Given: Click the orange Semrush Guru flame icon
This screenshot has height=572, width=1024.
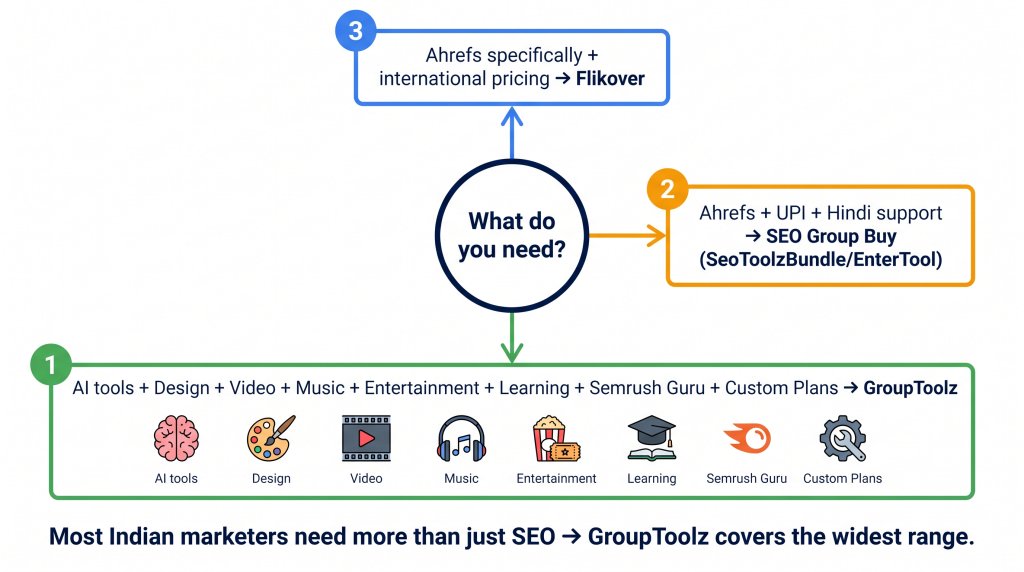Looking at the screenshot, I should tap(747, 439).
